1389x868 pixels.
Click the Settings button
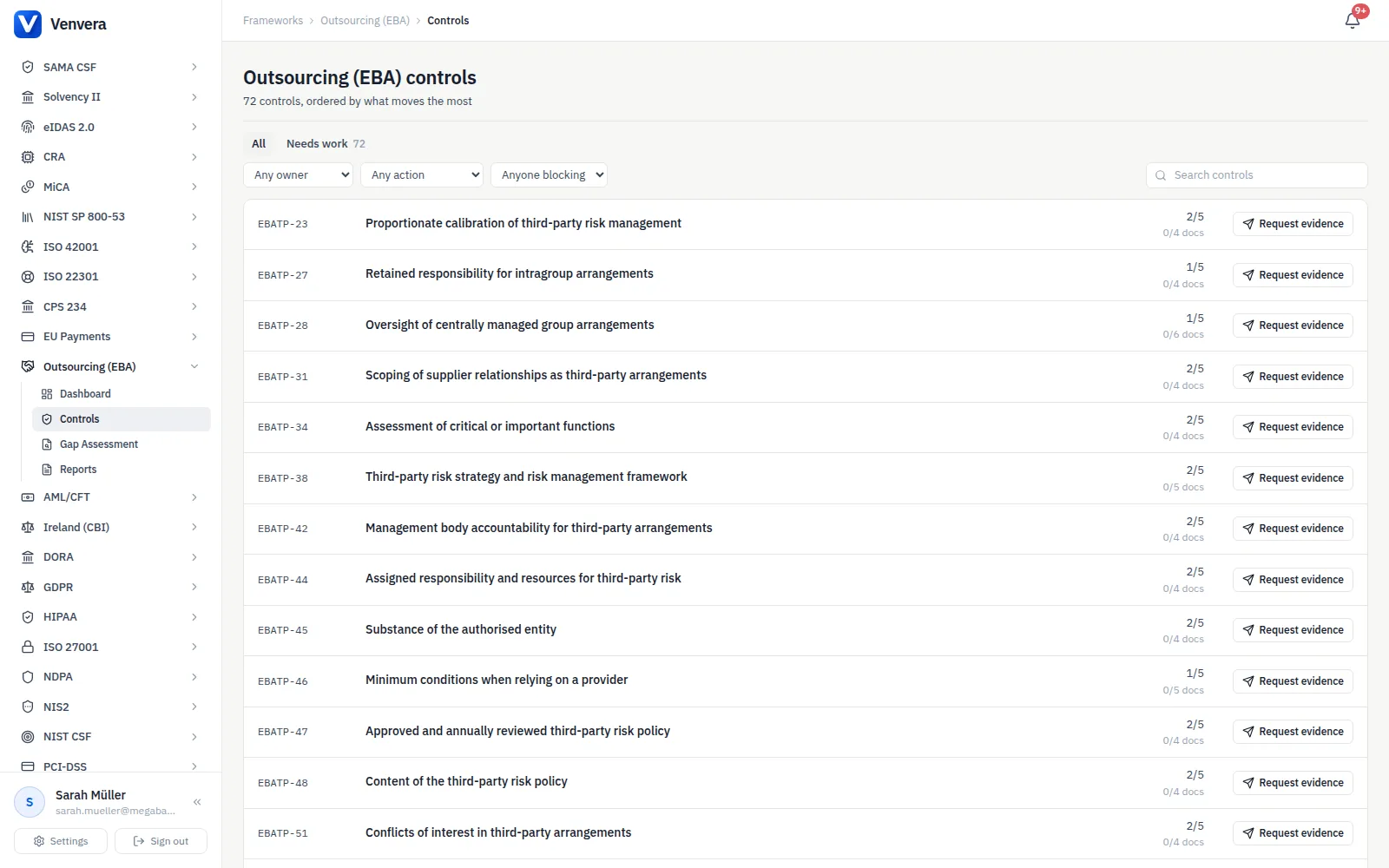61,841
